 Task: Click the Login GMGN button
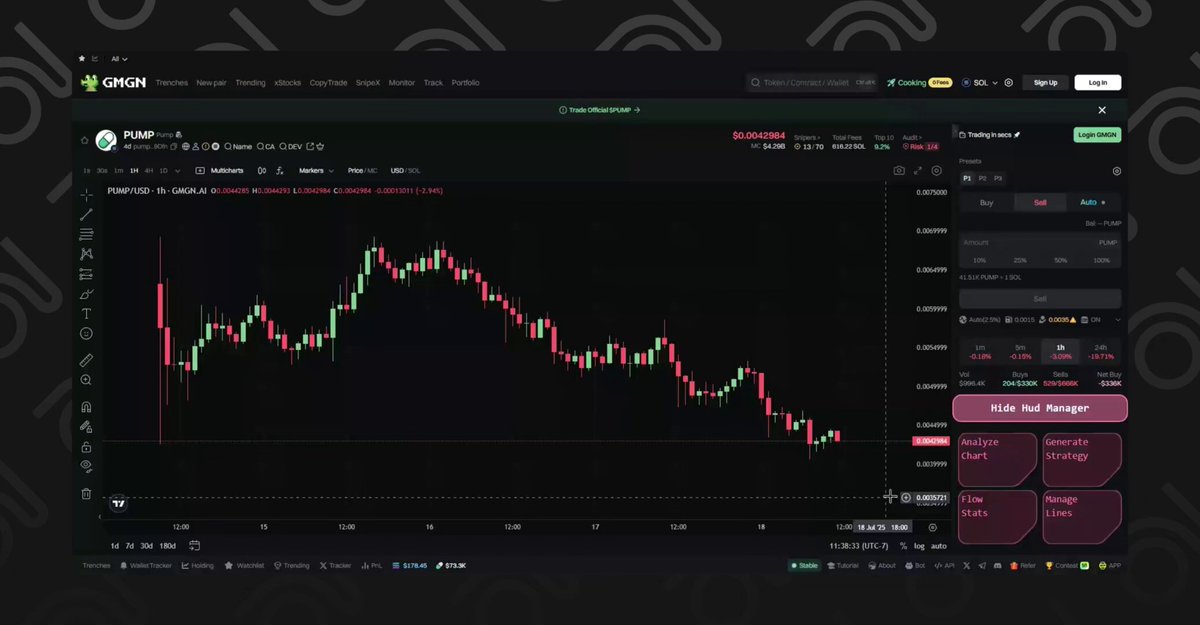tap(1098, 135)
